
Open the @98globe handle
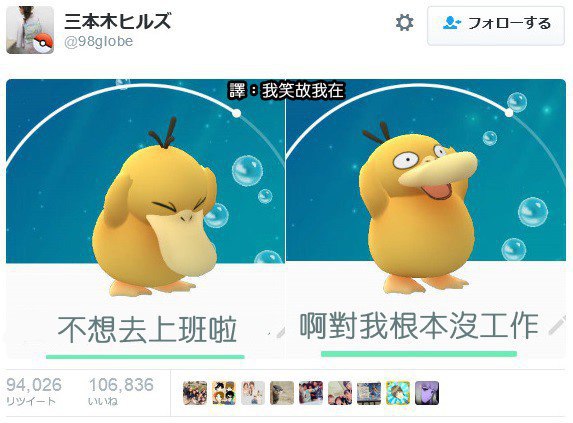click(98, 42)
